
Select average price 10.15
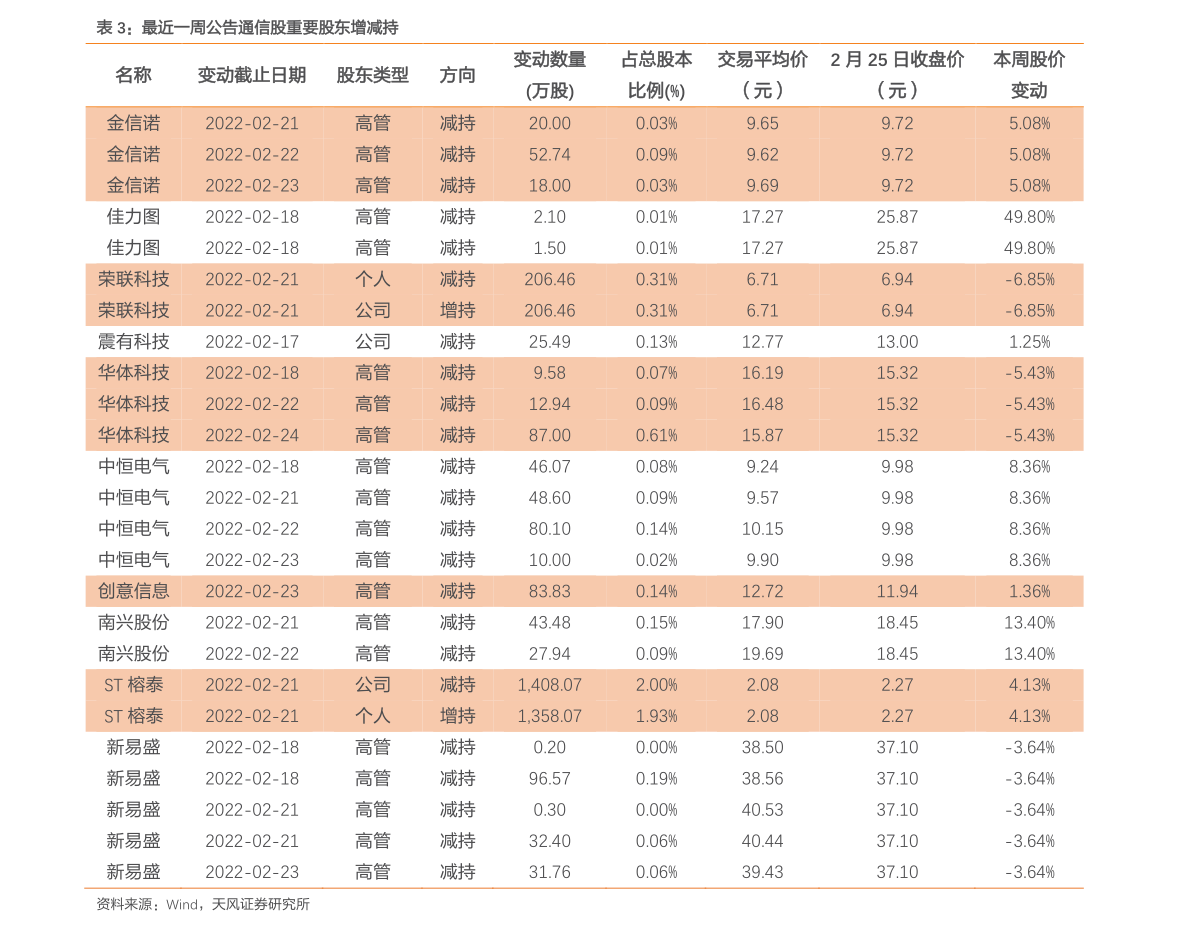tap(762, 529)
